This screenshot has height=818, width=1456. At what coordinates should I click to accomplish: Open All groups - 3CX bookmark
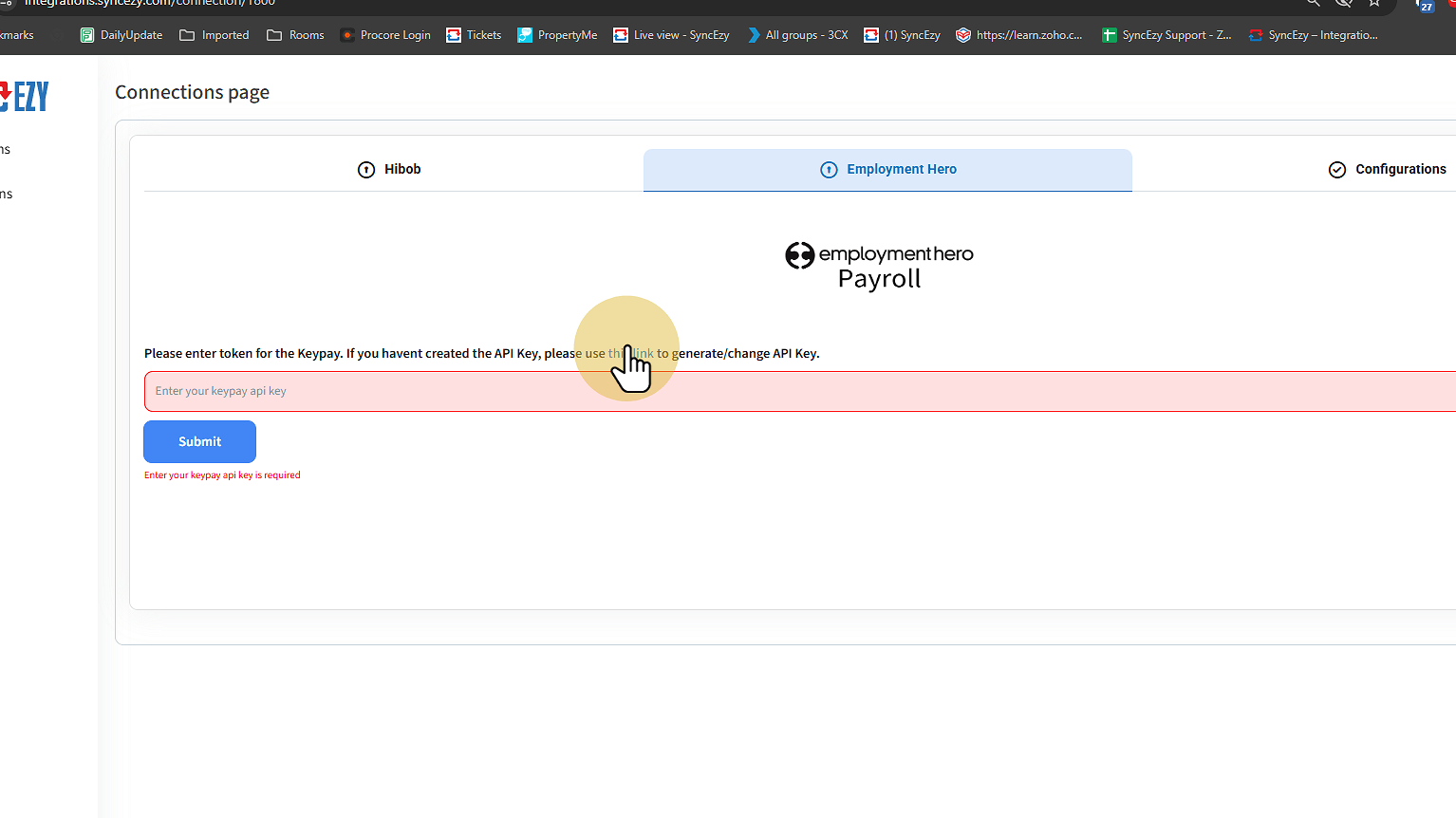[x=797, y=35]
